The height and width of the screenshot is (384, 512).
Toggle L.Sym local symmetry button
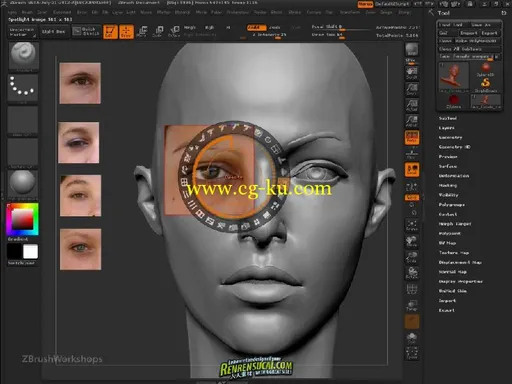click(x=412, y=186)
